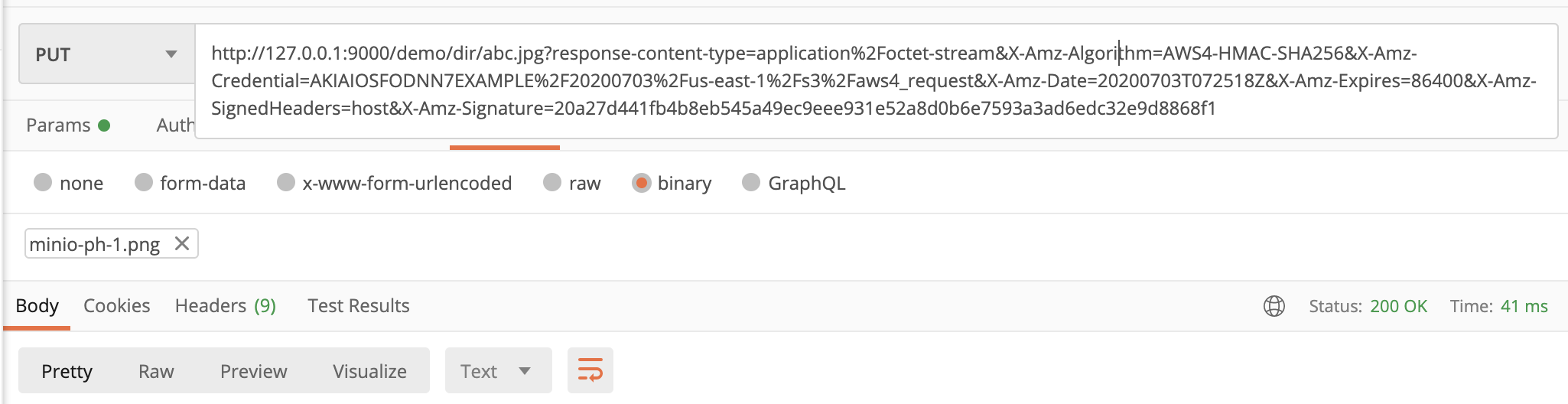Open the Headers (9) tab
1568x404 pixels.
[x=225, y=305]
